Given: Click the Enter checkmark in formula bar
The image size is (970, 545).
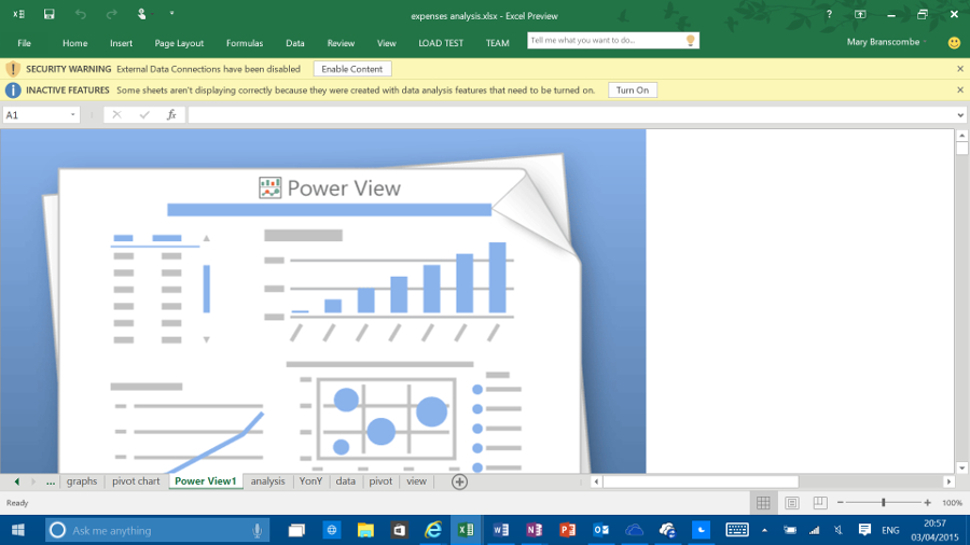Looking at the screenshot, I should click(144, 115).
